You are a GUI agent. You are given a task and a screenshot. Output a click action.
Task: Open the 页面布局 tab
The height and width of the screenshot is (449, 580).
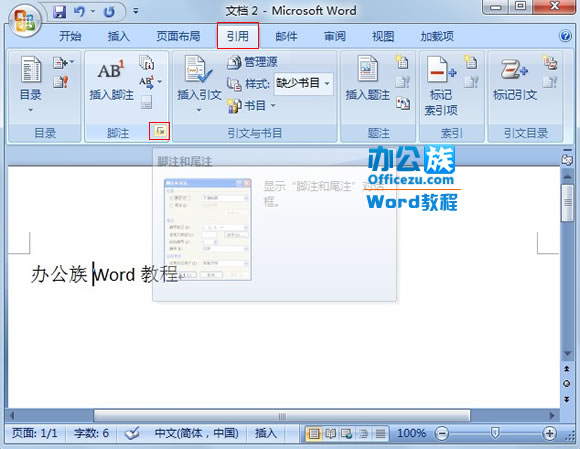click(x=178, y=36)
